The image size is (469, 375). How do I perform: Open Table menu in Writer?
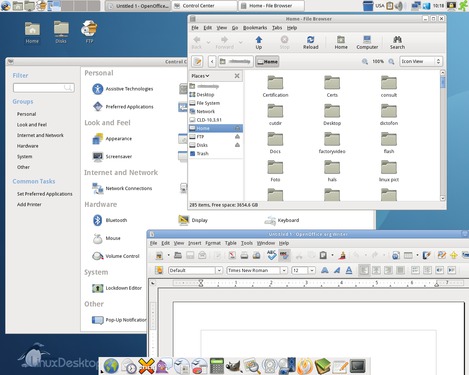(230, 243)
